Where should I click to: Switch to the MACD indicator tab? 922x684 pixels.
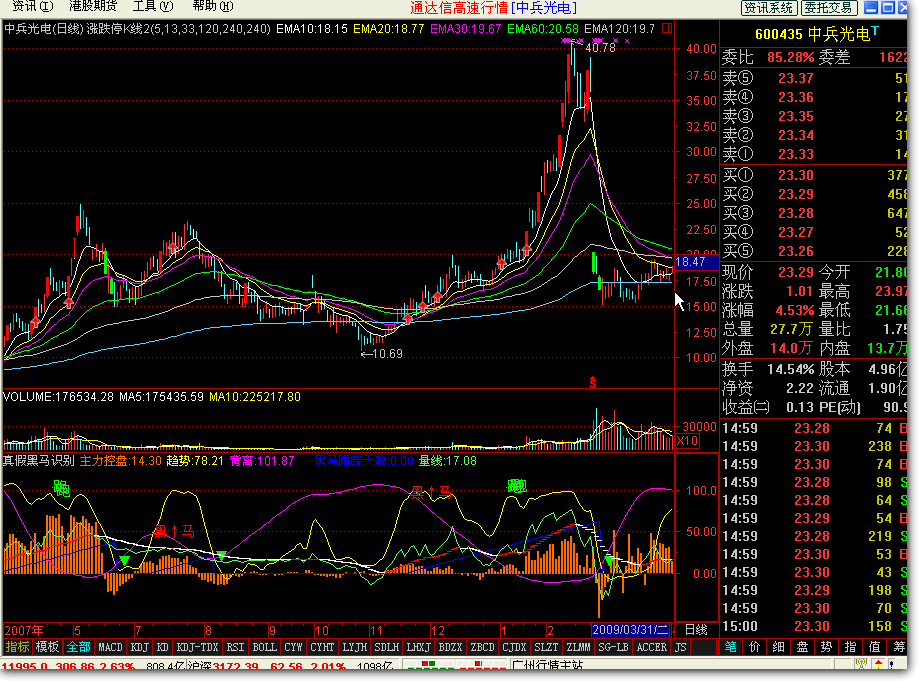click(111, 647)
